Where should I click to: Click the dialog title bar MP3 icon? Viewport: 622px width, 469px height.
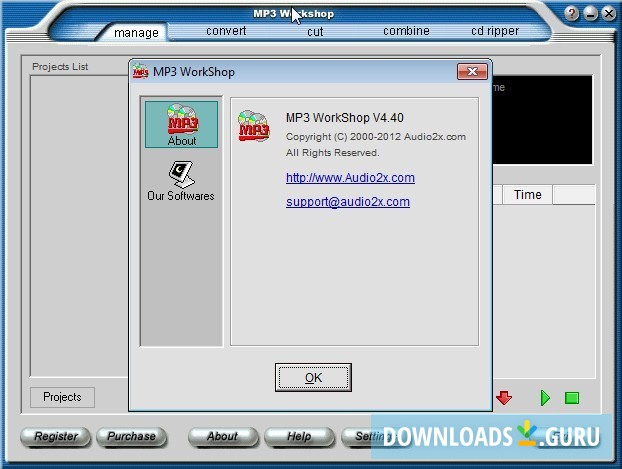(140, 71)
